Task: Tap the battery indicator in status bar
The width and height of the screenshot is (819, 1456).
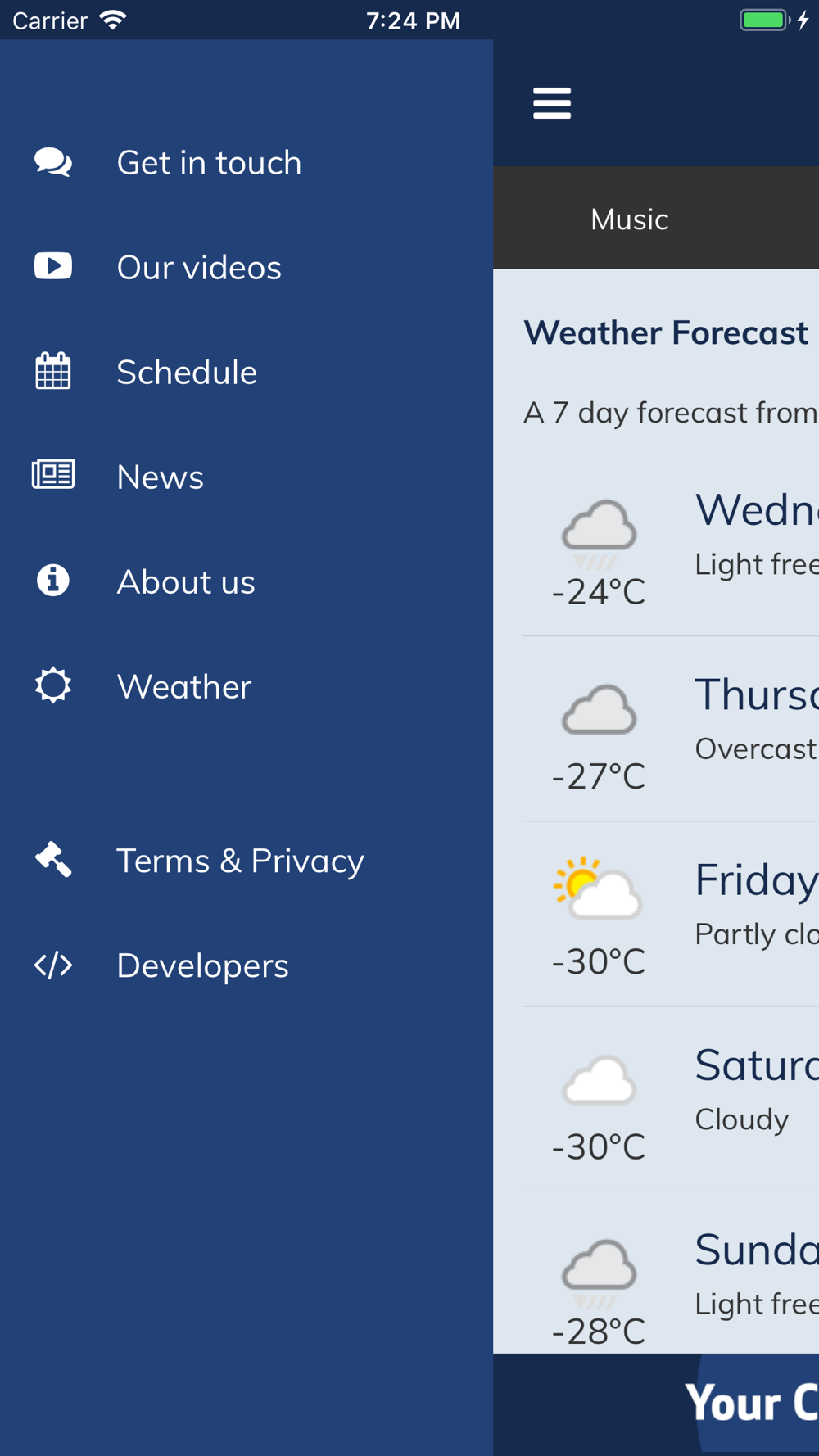Action: tap(764, 20)
